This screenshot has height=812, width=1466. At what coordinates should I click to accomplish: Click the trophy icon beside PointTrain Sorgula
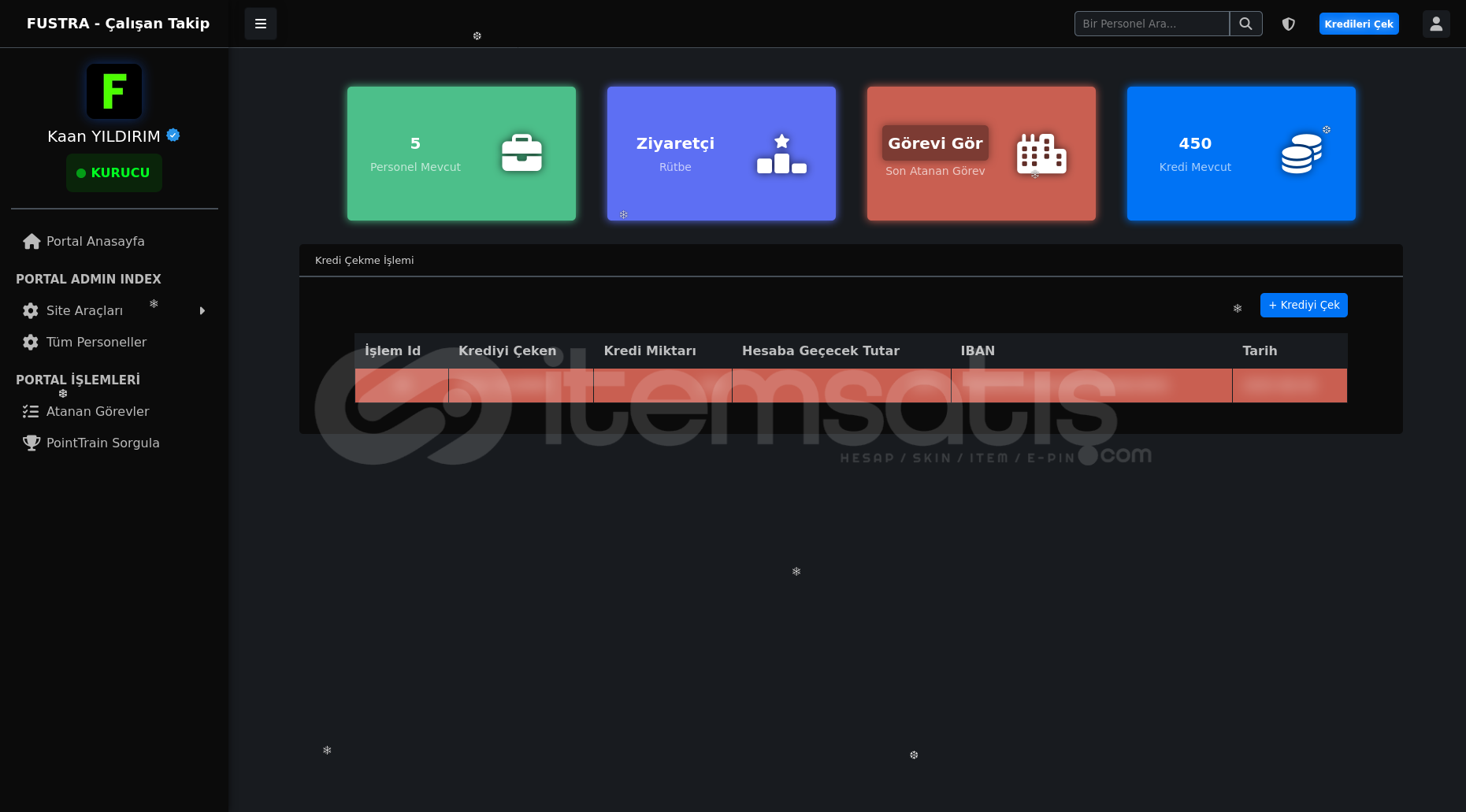[x=32, y=443]
